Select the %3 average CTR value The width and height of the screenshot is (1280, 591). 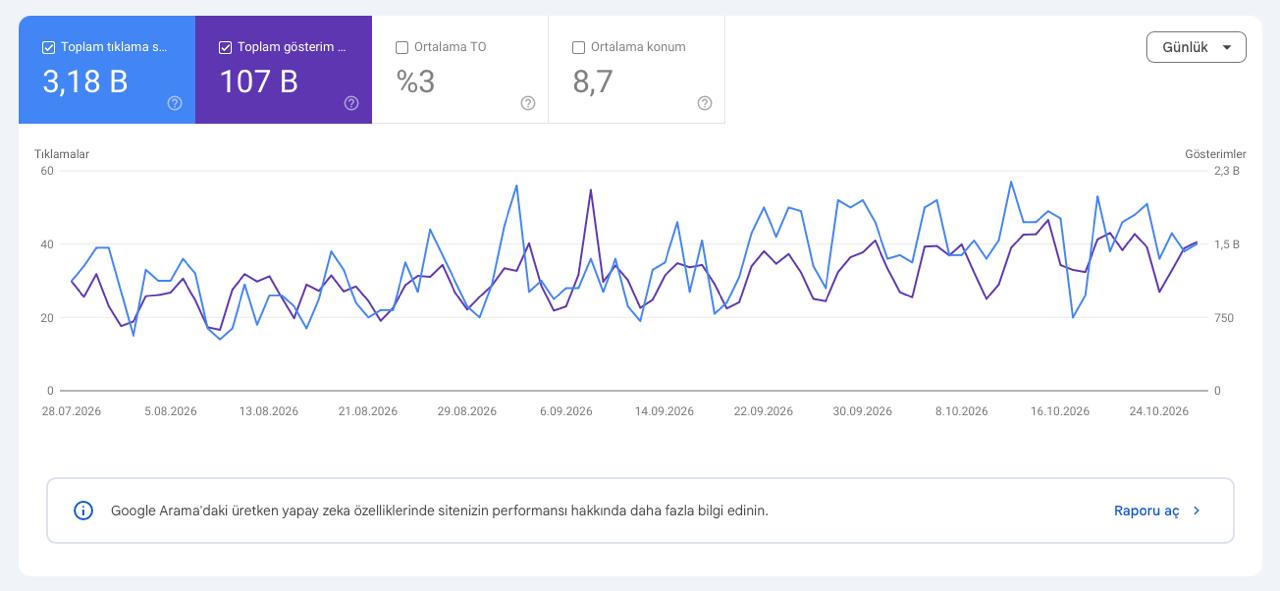[416, 81]
